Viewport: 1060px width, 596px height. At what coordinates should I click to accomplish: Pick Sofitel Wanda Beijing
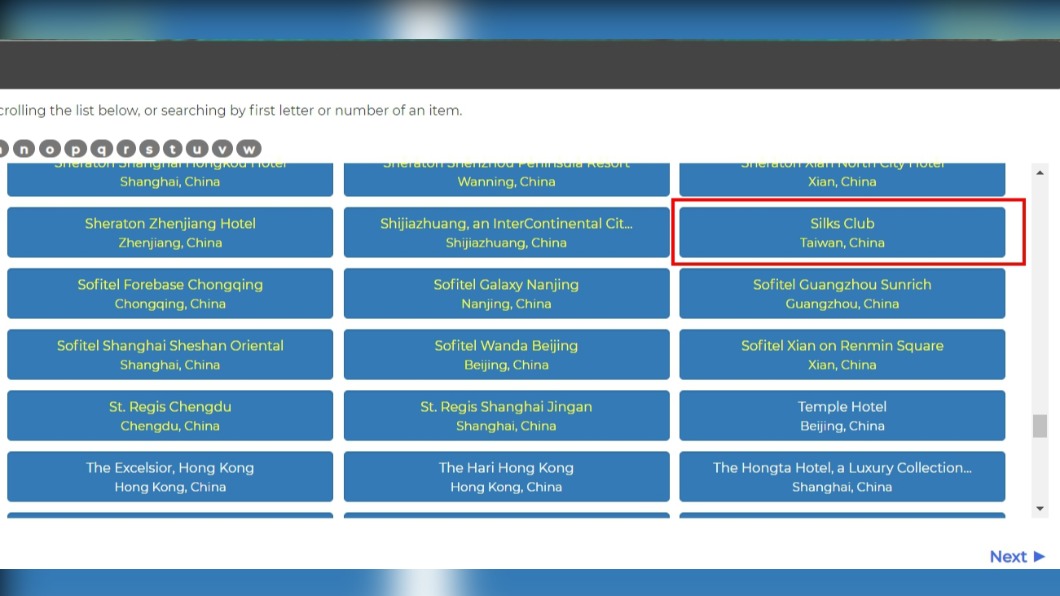[x=506, y=355]
